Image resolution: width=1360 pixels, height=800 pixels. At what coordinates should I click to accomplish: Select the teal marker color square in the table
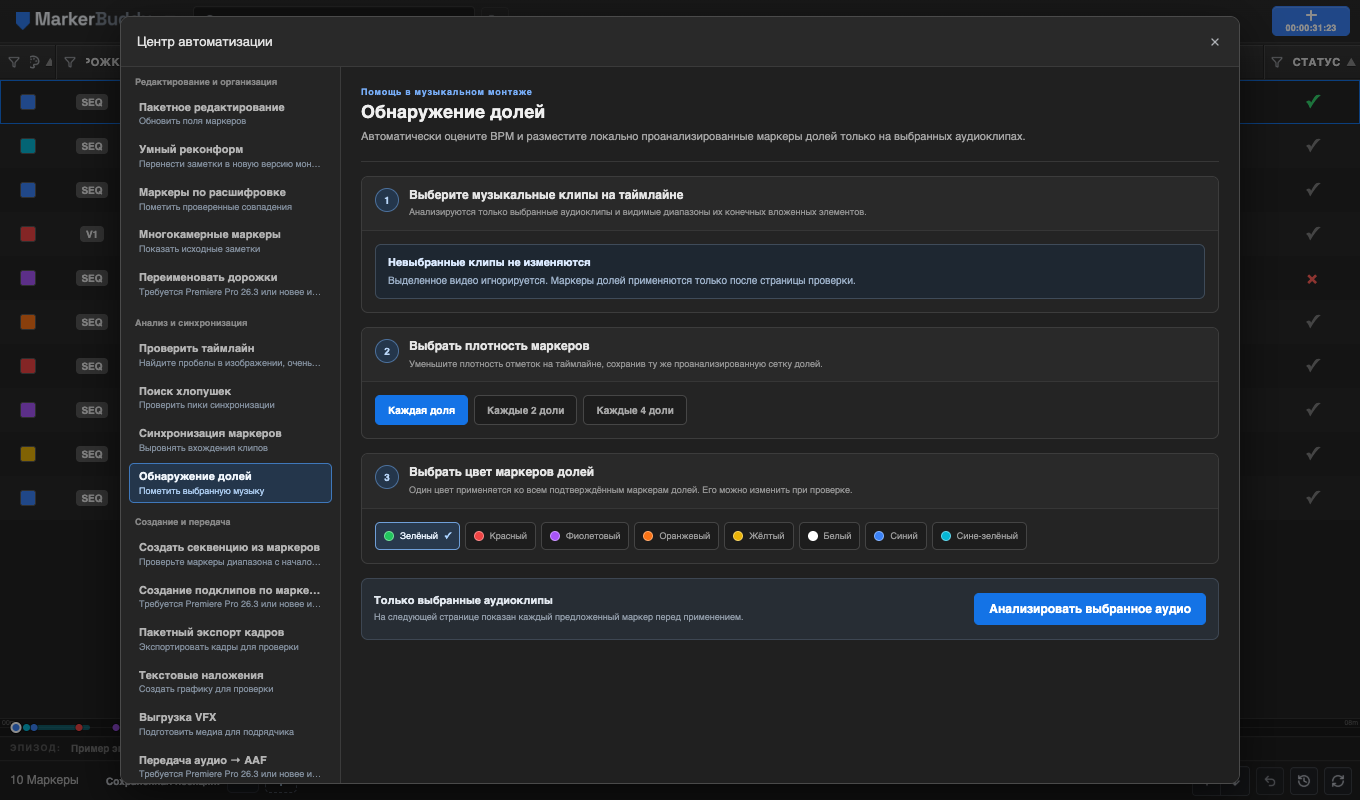28,146
